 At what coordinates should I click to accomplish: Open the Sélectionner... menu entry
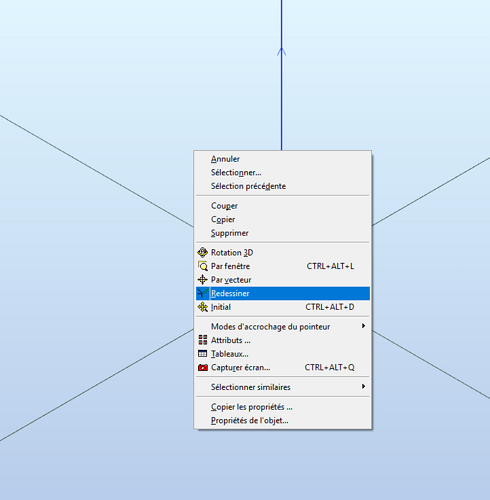click(x=283, y=173)
